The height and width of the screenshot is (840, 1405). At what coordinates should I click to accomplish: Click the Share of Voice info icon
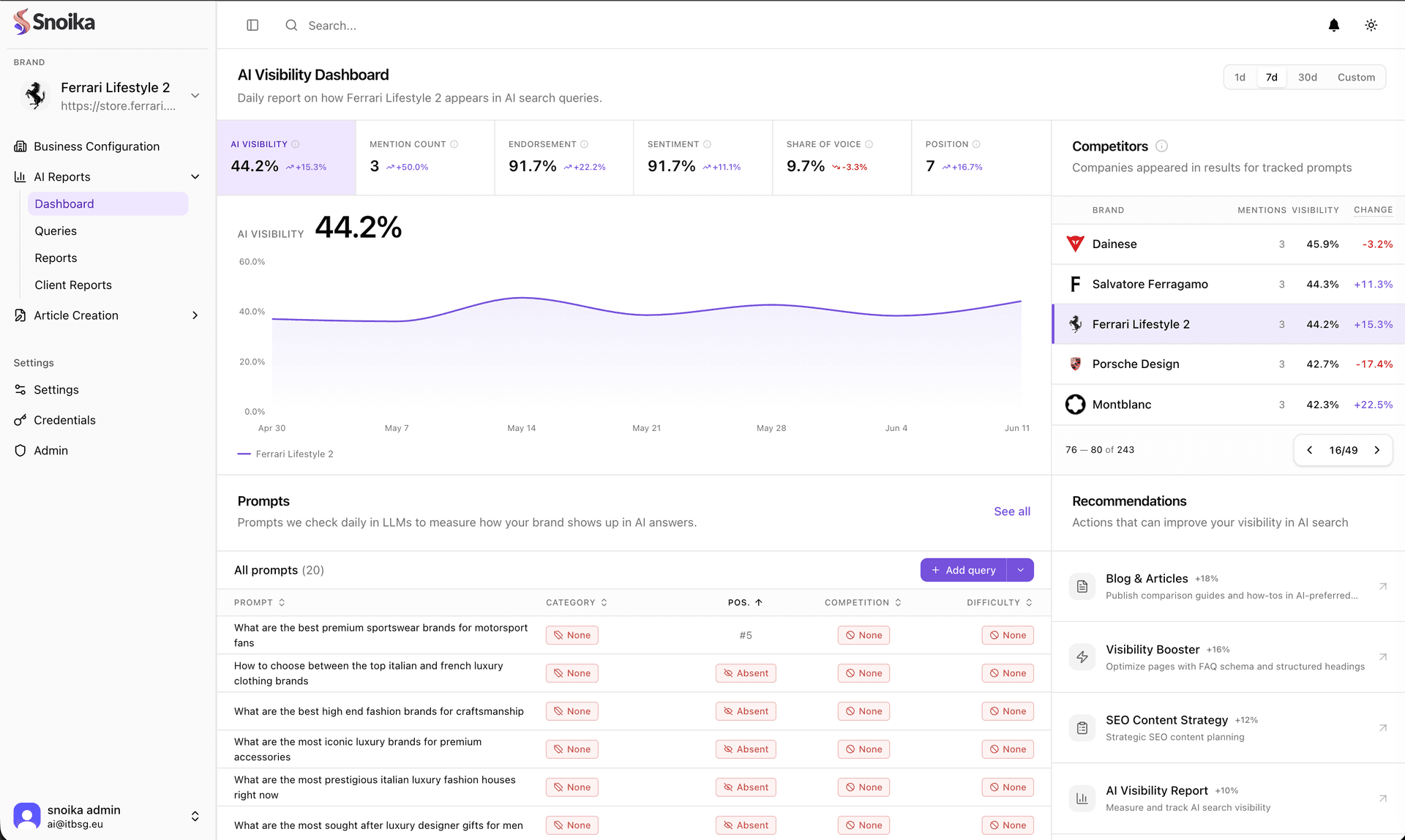pos(869,145)
